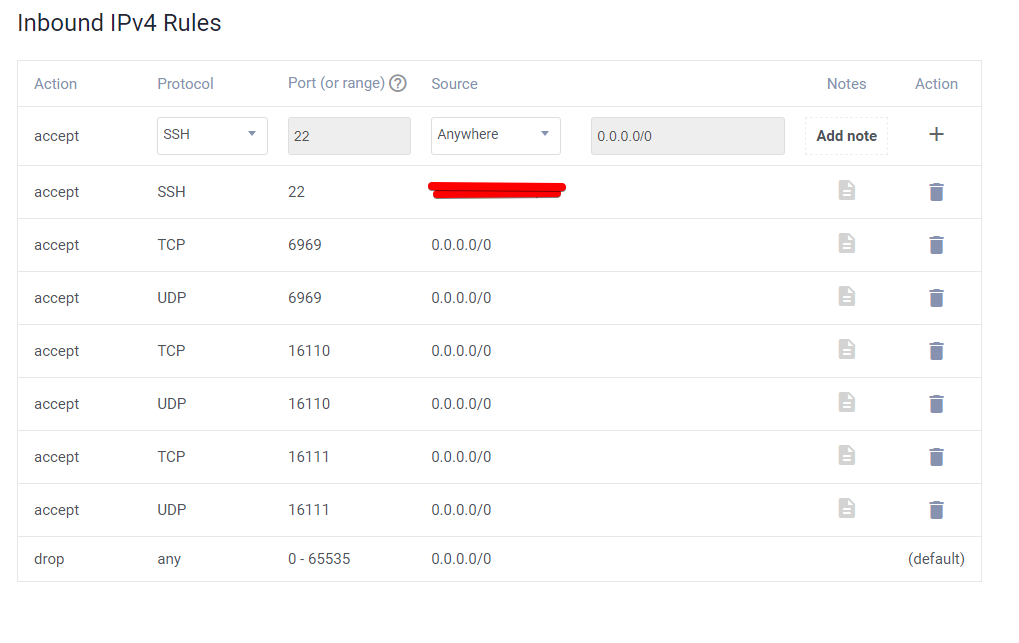The image size is (1019, 643).
Task: Delete the UDP 16110 rule
Action: 936,404
